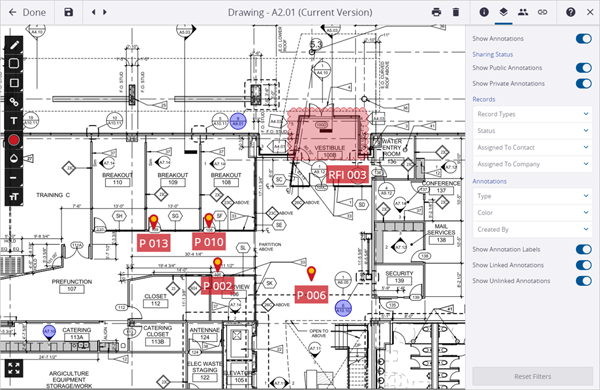
Task: Expand the Assigned To Company dropdown
Action: [x=532, y=164]
